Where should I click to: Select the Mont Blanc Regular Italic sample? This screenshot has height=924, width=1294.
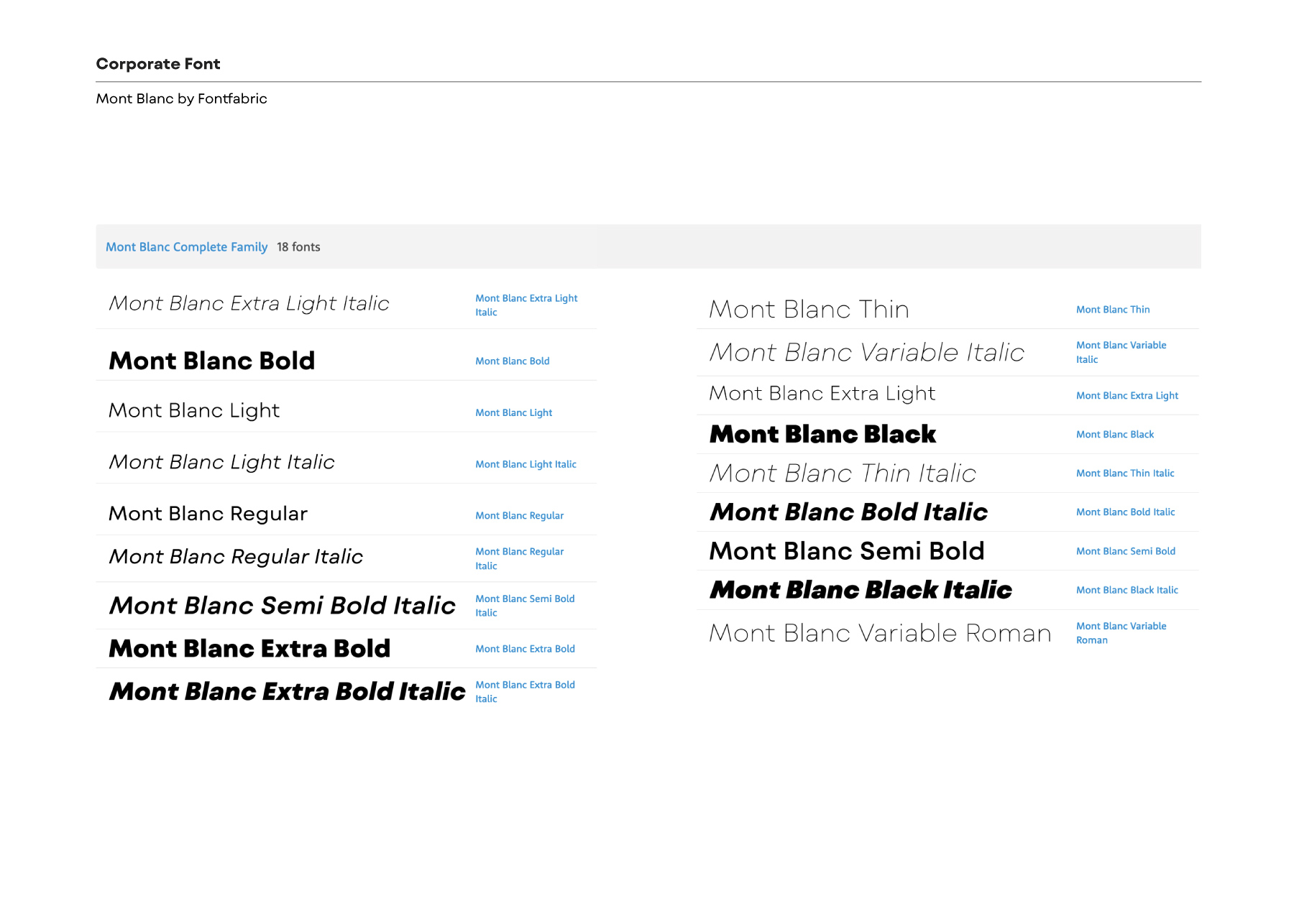236,557
